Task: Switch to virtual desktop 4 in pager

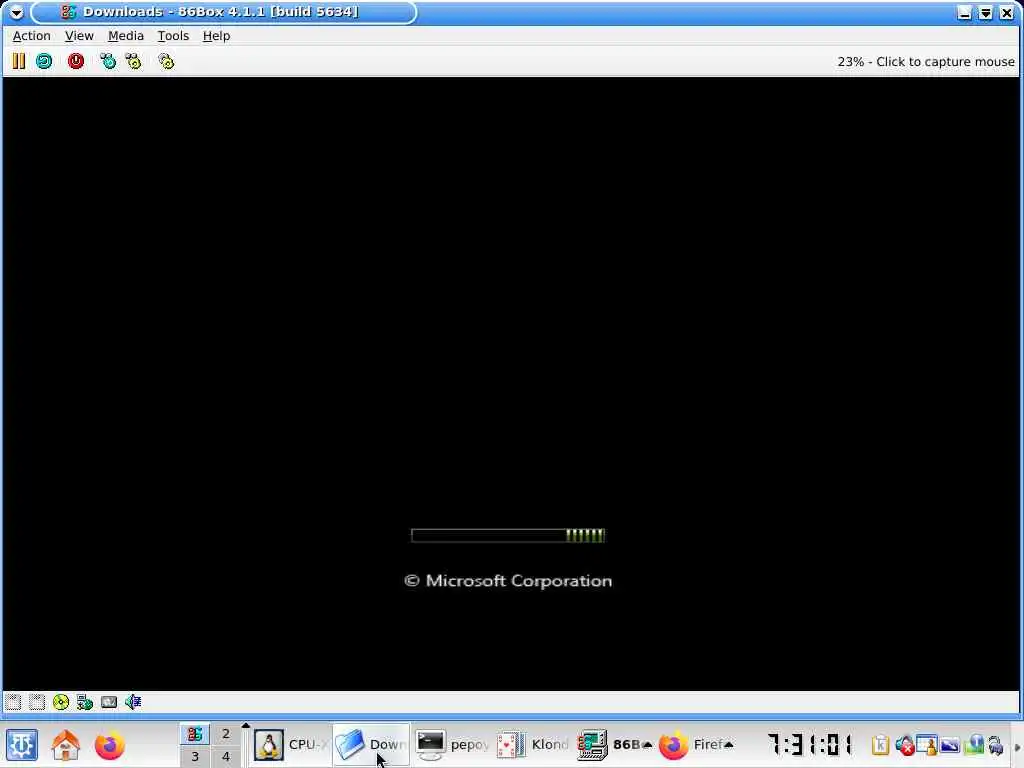Action: [x=226, y=756]
